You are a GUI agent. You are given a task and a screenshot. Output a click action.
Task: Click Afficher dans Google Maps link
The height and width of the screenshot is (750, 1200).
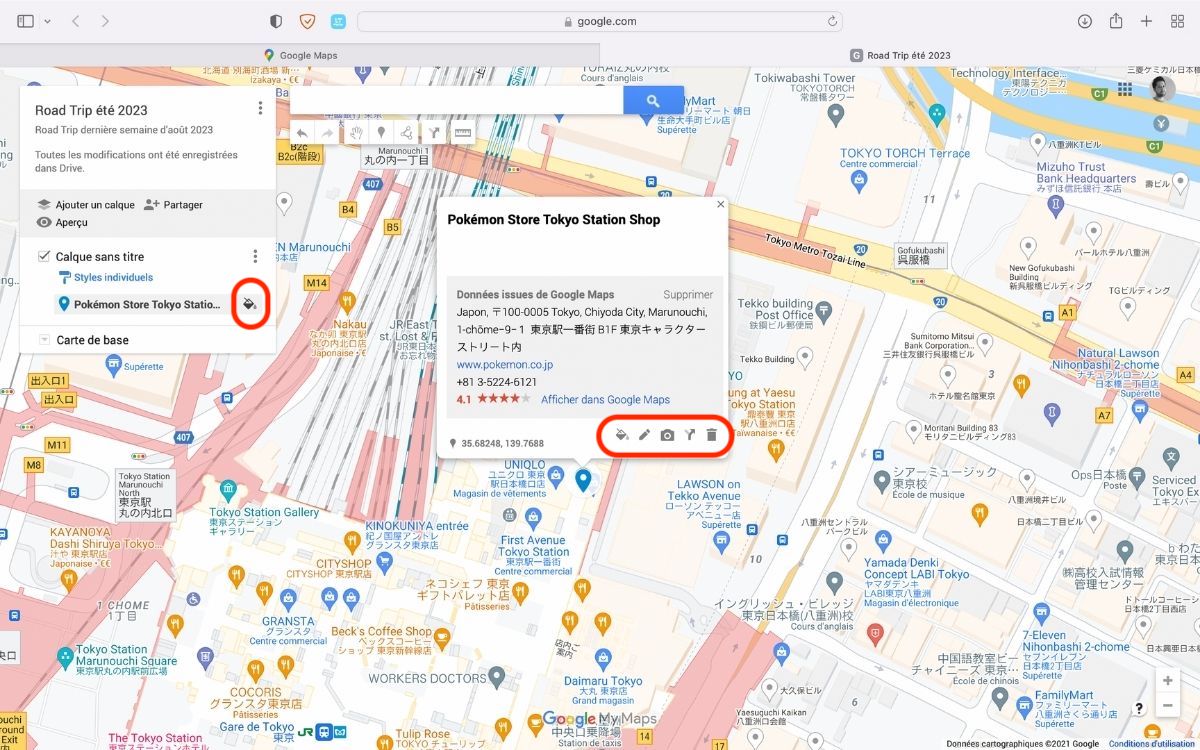coord(605,400)
